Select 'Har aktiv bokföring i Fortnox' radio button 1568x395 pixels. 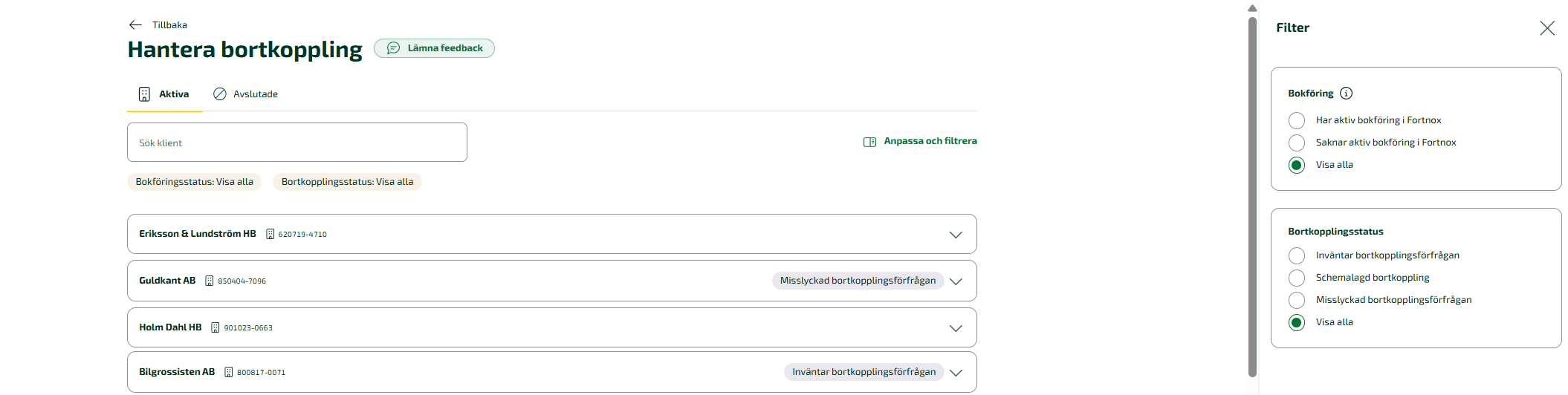(1297, 120)
